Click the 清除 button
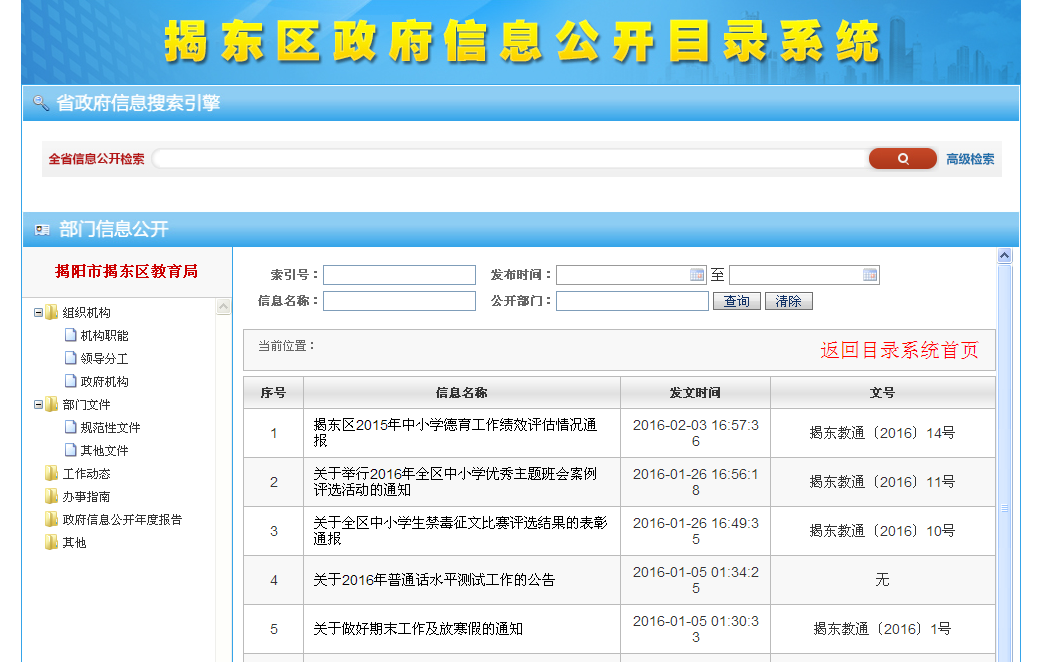Viewport: 1053px width, 662px height. pyautogui.click(x=788, y=301)
